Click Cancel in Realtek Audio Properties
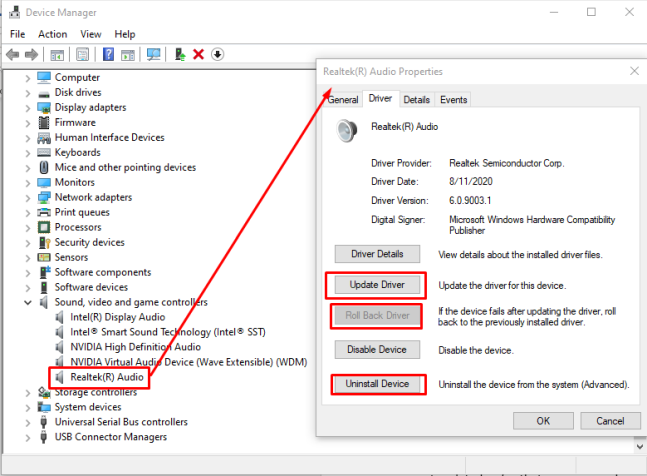Viewport: 647px width, 476px height. click(x=610, y=421)
